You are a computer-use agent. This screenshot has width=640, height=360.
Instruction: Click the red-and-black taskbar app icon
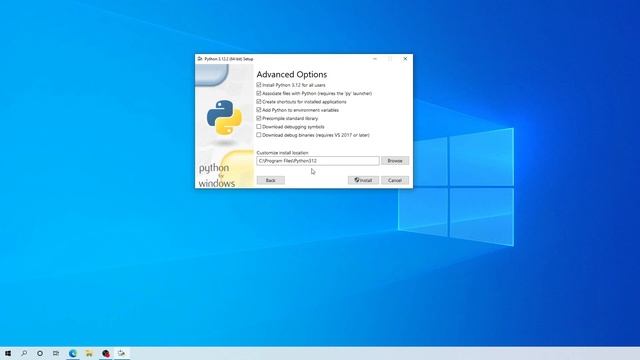106,353
